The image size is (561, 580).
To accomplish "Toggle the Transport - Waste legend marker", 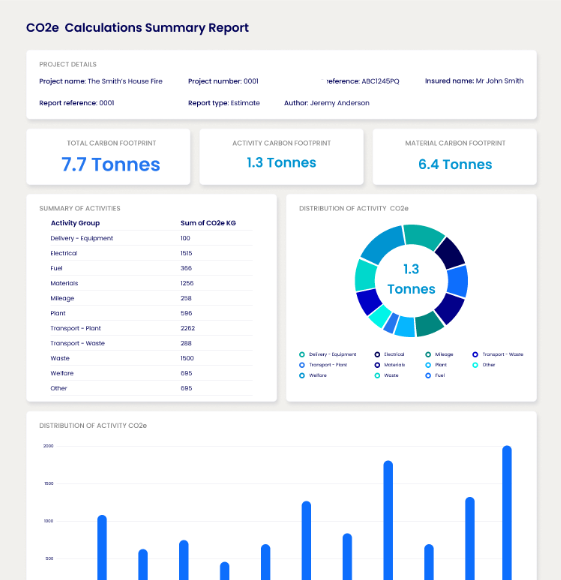I will (475, 354).
